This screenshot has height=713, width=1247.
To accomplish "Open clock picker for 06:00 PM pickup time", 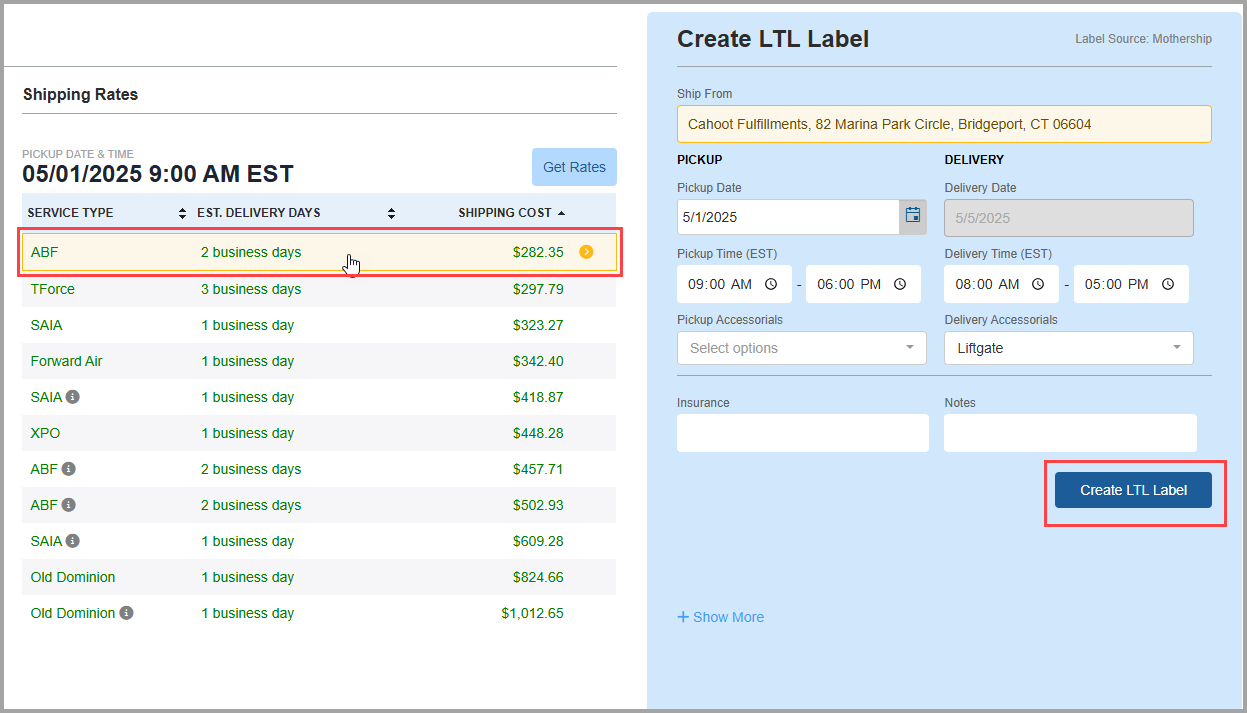I will 899,284.
